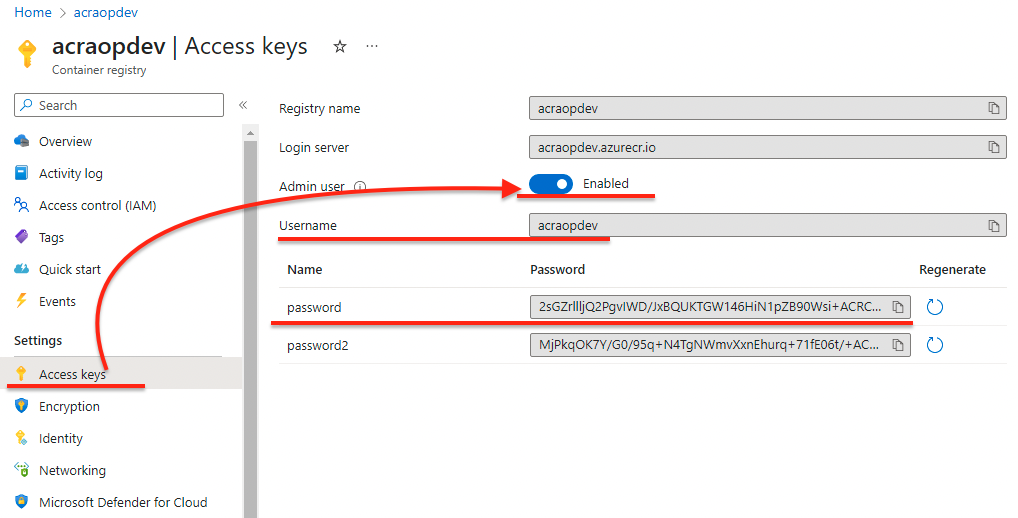Show Admin user info tooltip icon

(360, 187)
